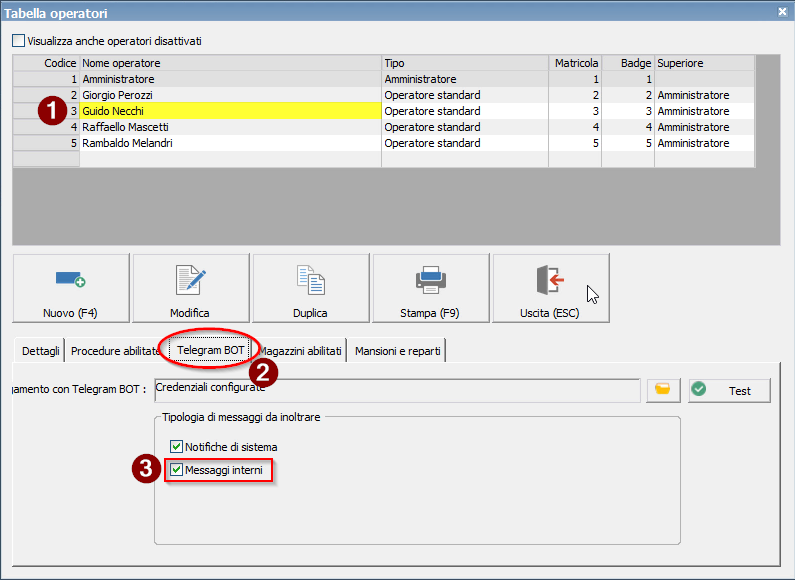The image size is (795, 580).
Task: Click the Nome operatore column header
Action: click(230, 63)
